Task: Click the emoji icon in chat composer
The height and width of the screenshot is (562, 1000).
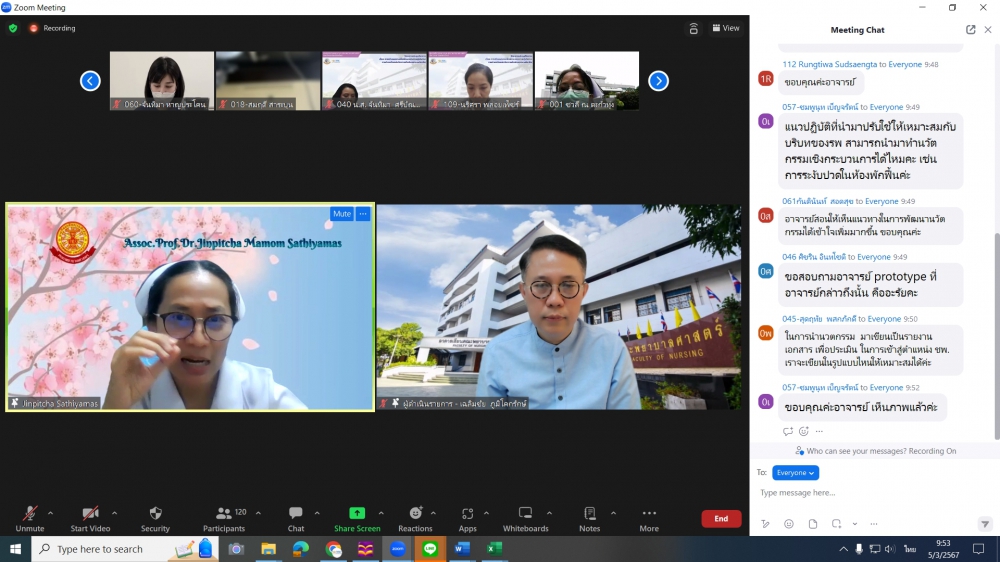Action: click(789, 524)
